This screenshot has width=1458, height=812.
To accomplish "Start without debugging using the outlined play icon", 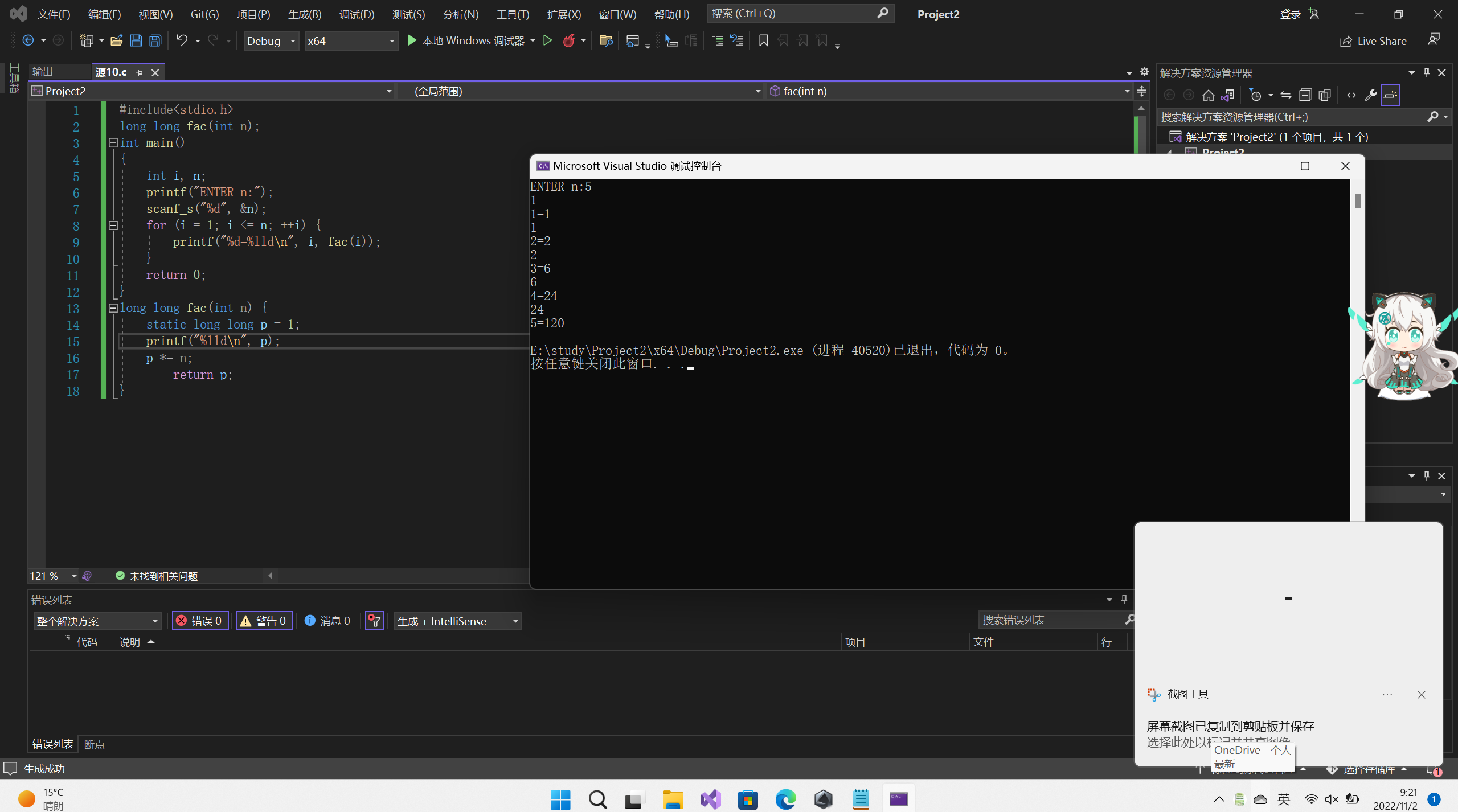I will point(547,40).
